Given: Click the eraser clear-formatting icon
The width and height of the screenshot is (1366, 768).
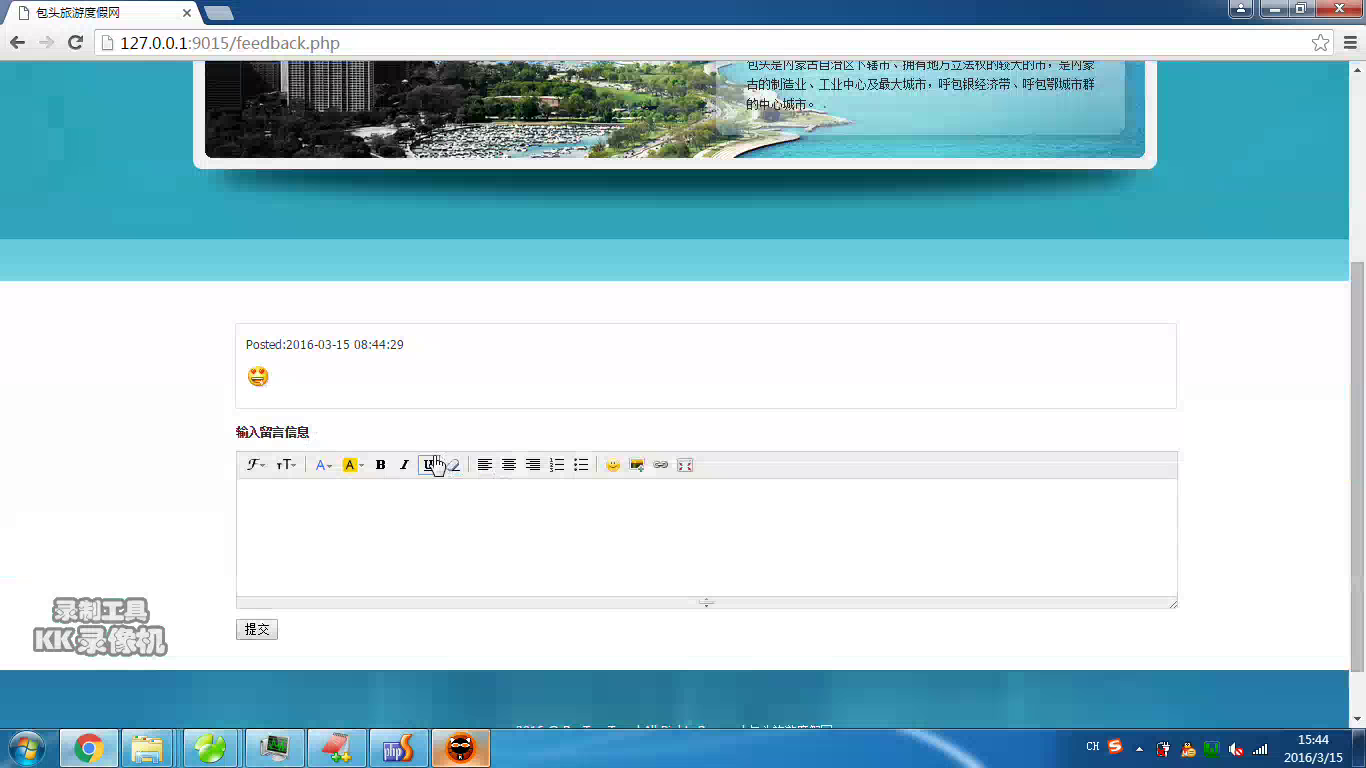Looking at the screenshot, I should pos(453,465).
